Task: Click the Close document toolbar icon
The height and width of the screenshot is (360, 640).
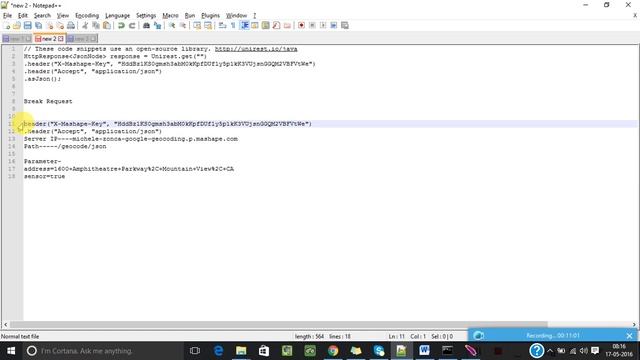Action: (x=49, y=25)
